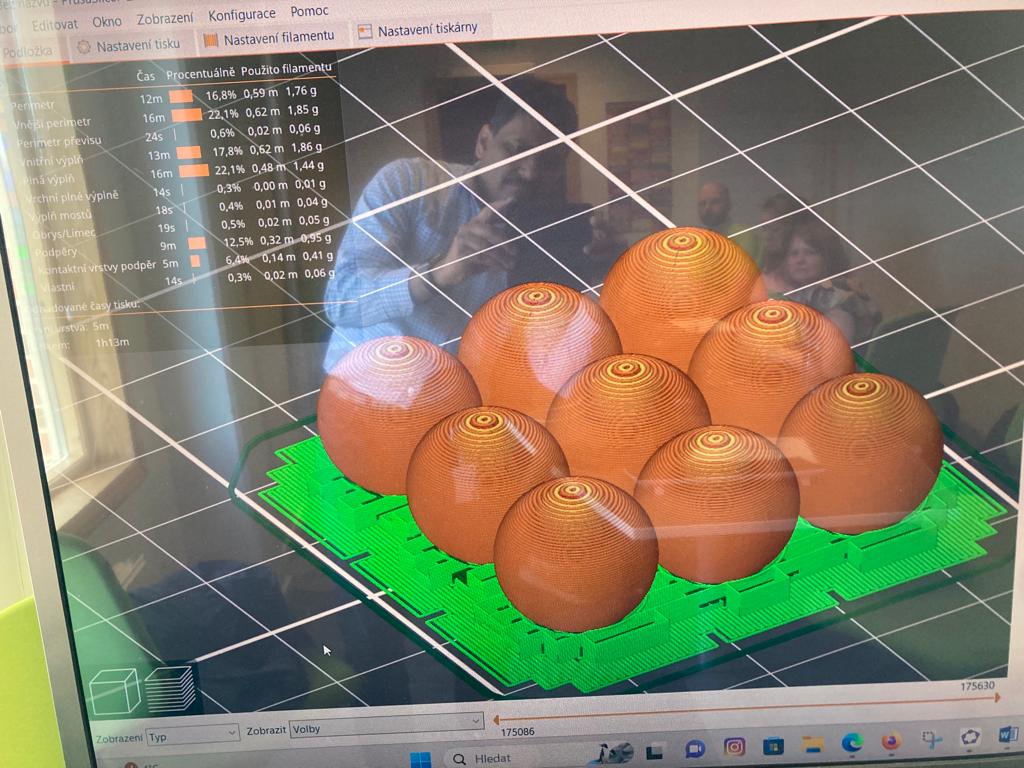Viewport: 1024px width, 768px height.
Task: Switch to the 3D editor cube view
Action: click(x=114, y=691)
